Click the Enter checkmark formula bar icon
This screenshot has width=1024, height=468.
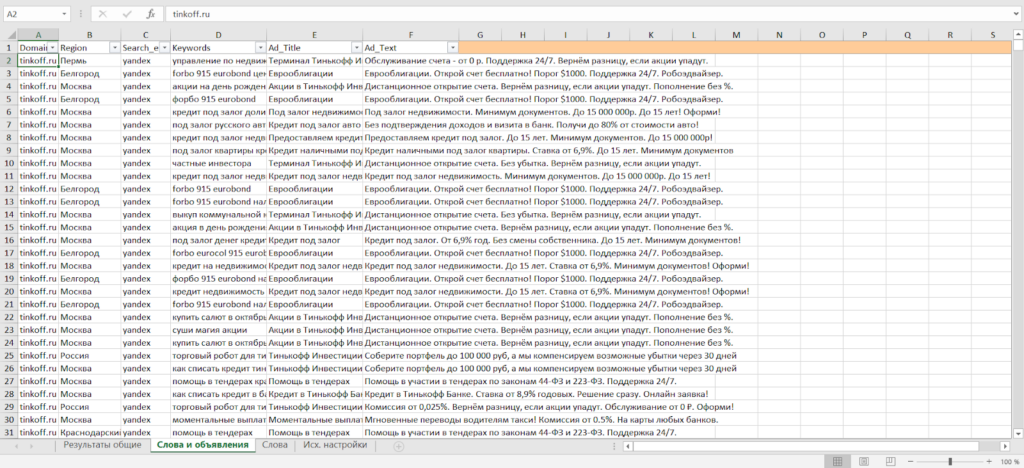(x=127, y=14)
